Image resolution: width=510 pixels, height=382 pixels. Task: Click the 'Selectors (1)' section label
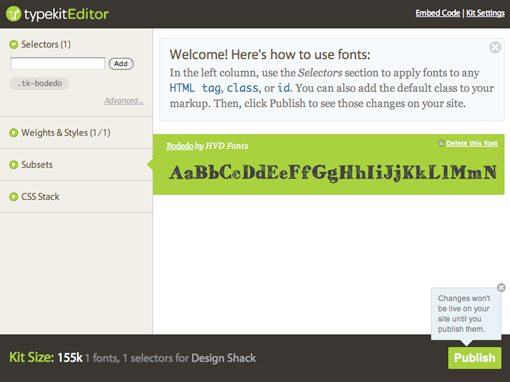[x=46, y=44]
